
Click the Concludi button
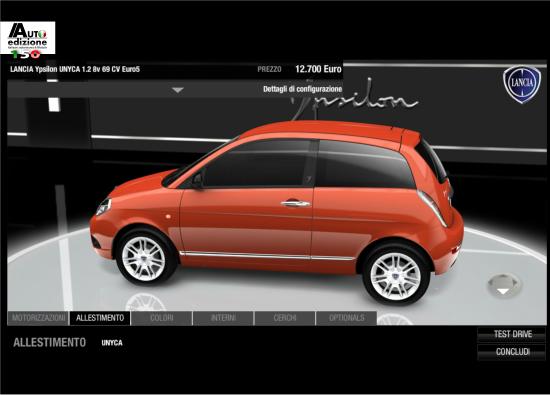512,352
